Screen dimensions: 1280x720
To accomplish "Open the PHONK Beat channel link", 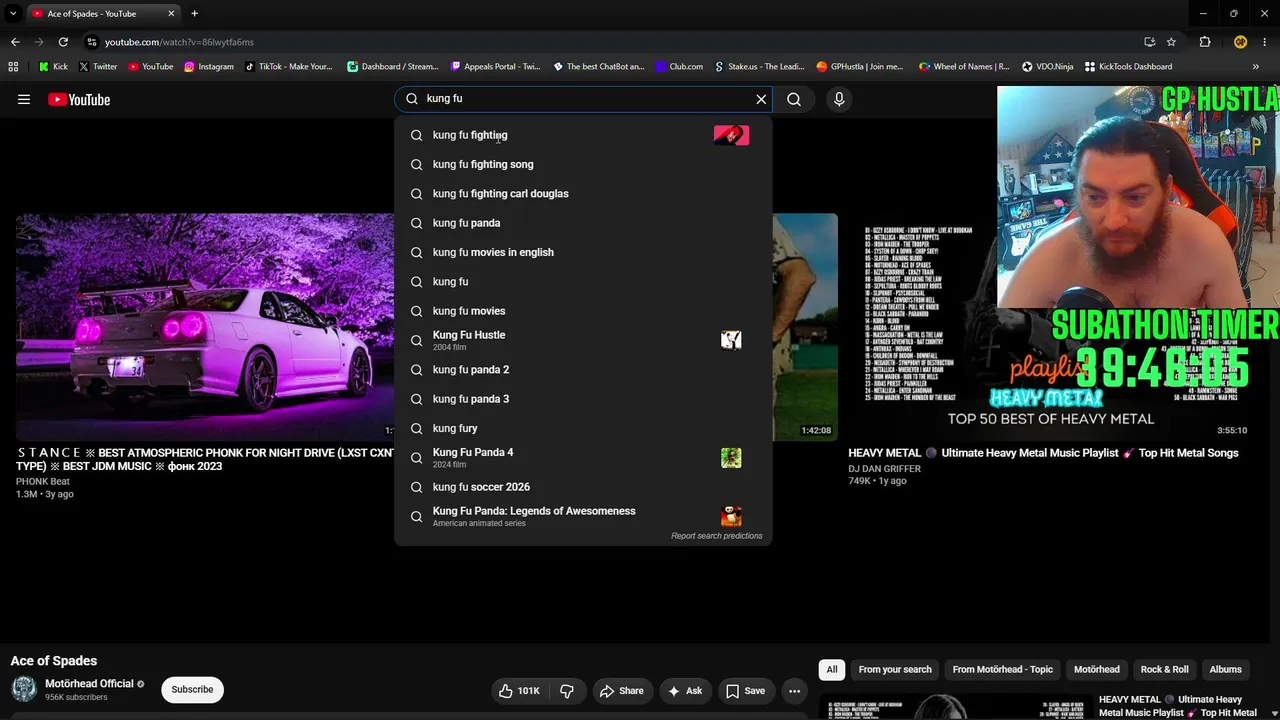I will pos(43,482).
